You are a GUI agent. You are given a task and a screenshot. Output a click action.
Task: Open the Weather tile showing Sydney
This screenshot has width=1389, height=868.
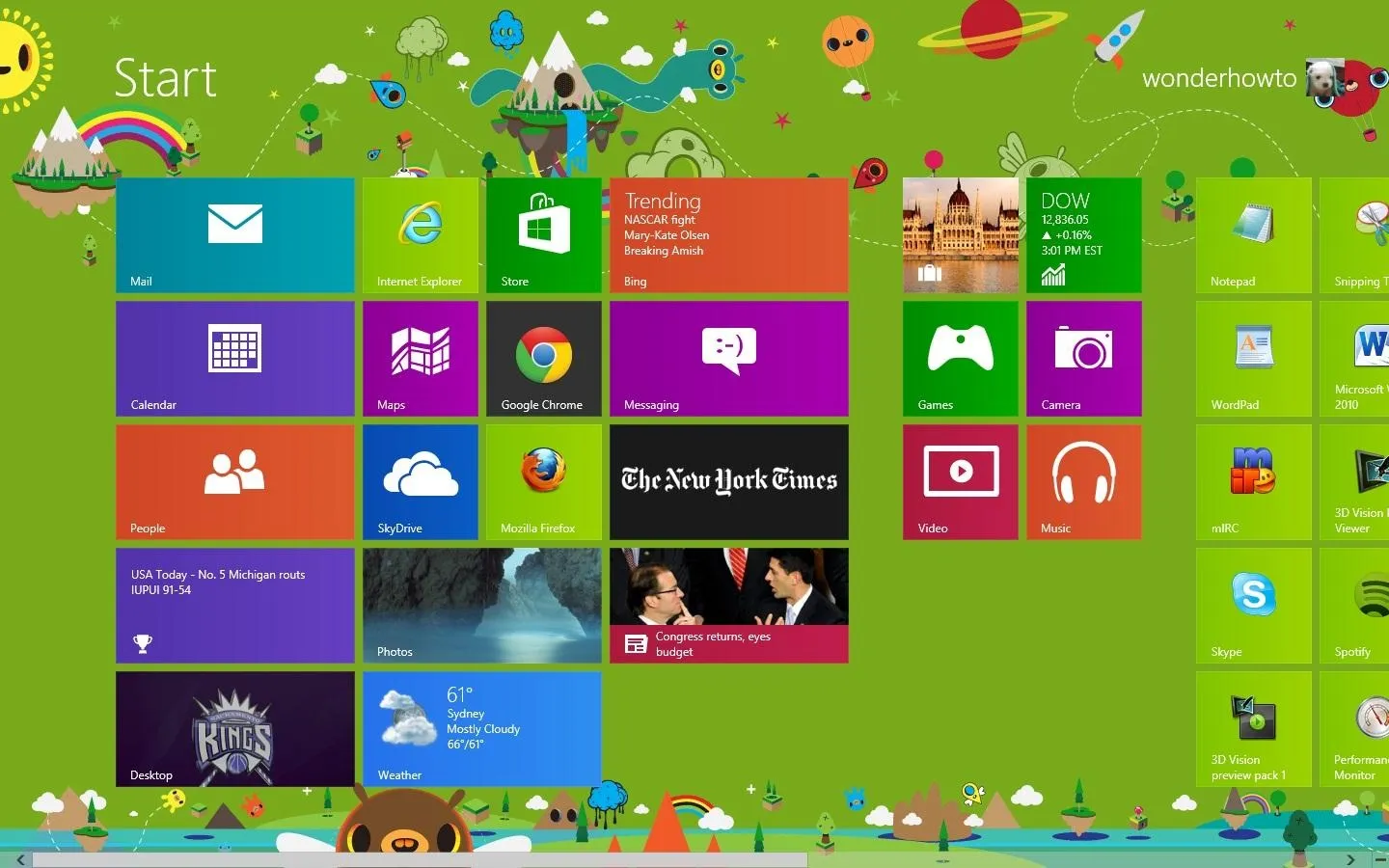[x=482, y=729]
